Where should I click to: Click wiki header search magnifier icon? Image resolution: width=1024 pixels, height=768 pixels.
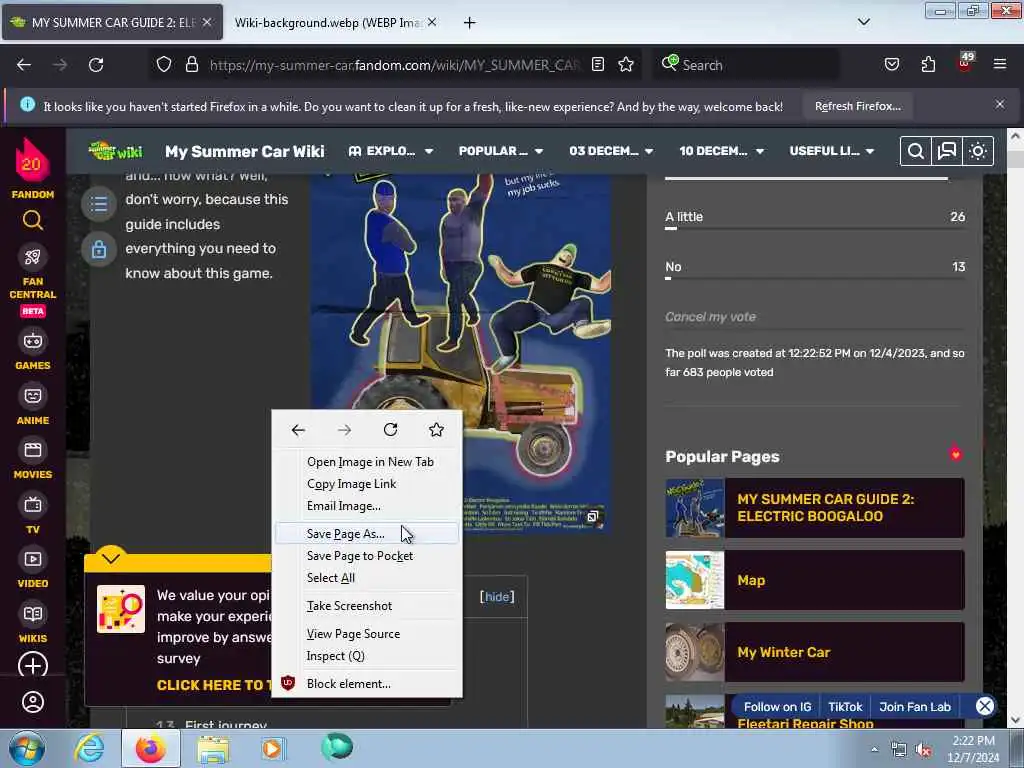pyautogui.click(x=916, y=151)
